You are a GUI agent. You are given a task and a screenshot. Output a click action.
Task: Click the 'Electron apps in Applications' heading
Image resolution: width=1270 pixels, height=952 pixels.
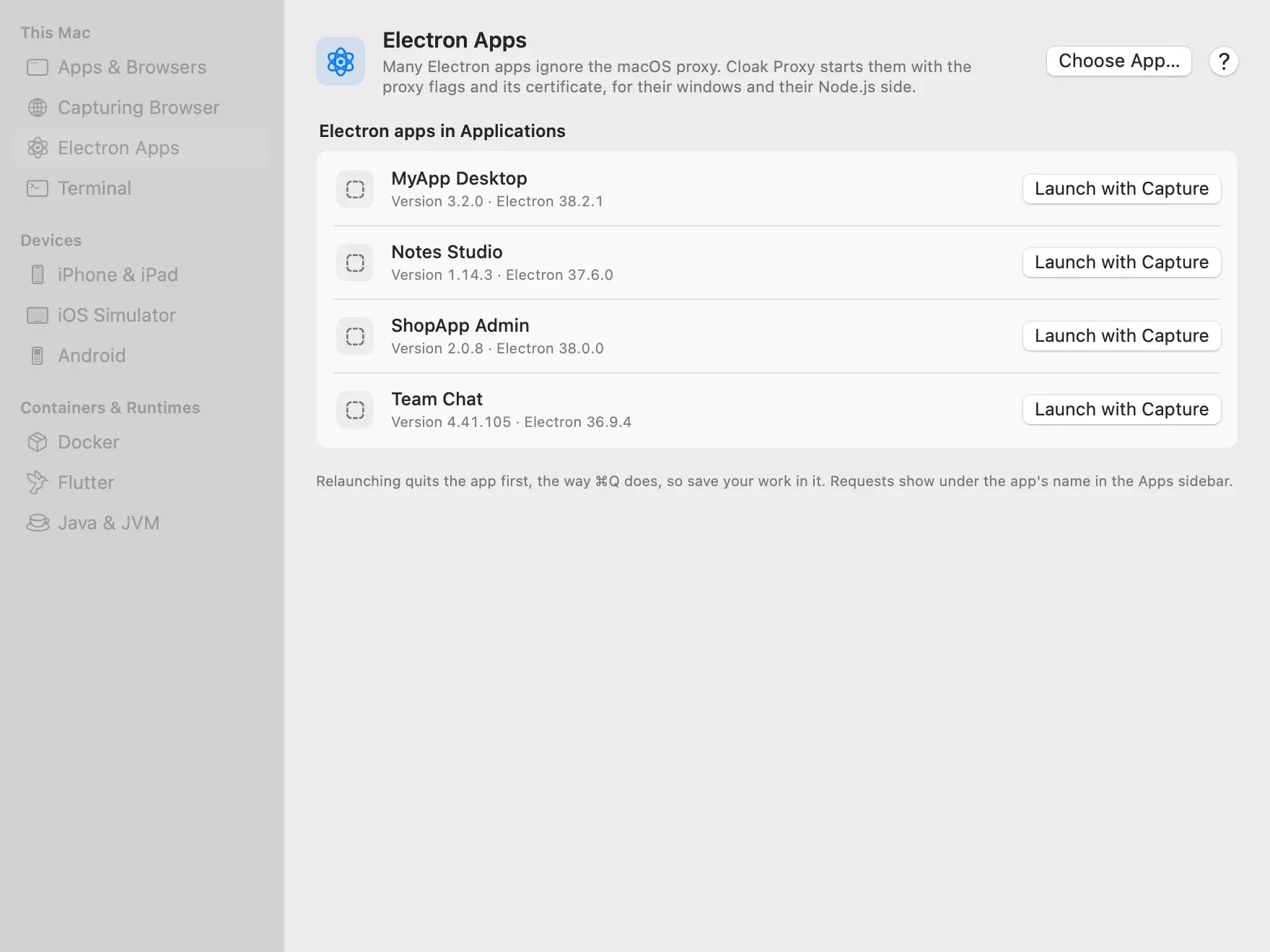click(442, 131)
